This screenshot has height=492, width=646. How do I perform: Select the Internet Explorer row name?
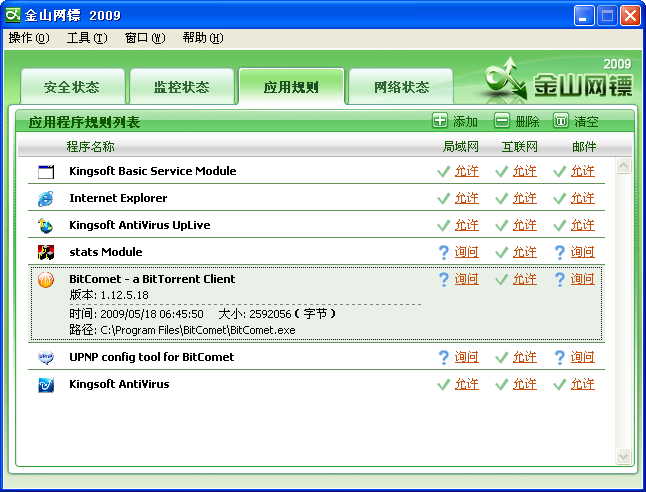pos(118,198)
